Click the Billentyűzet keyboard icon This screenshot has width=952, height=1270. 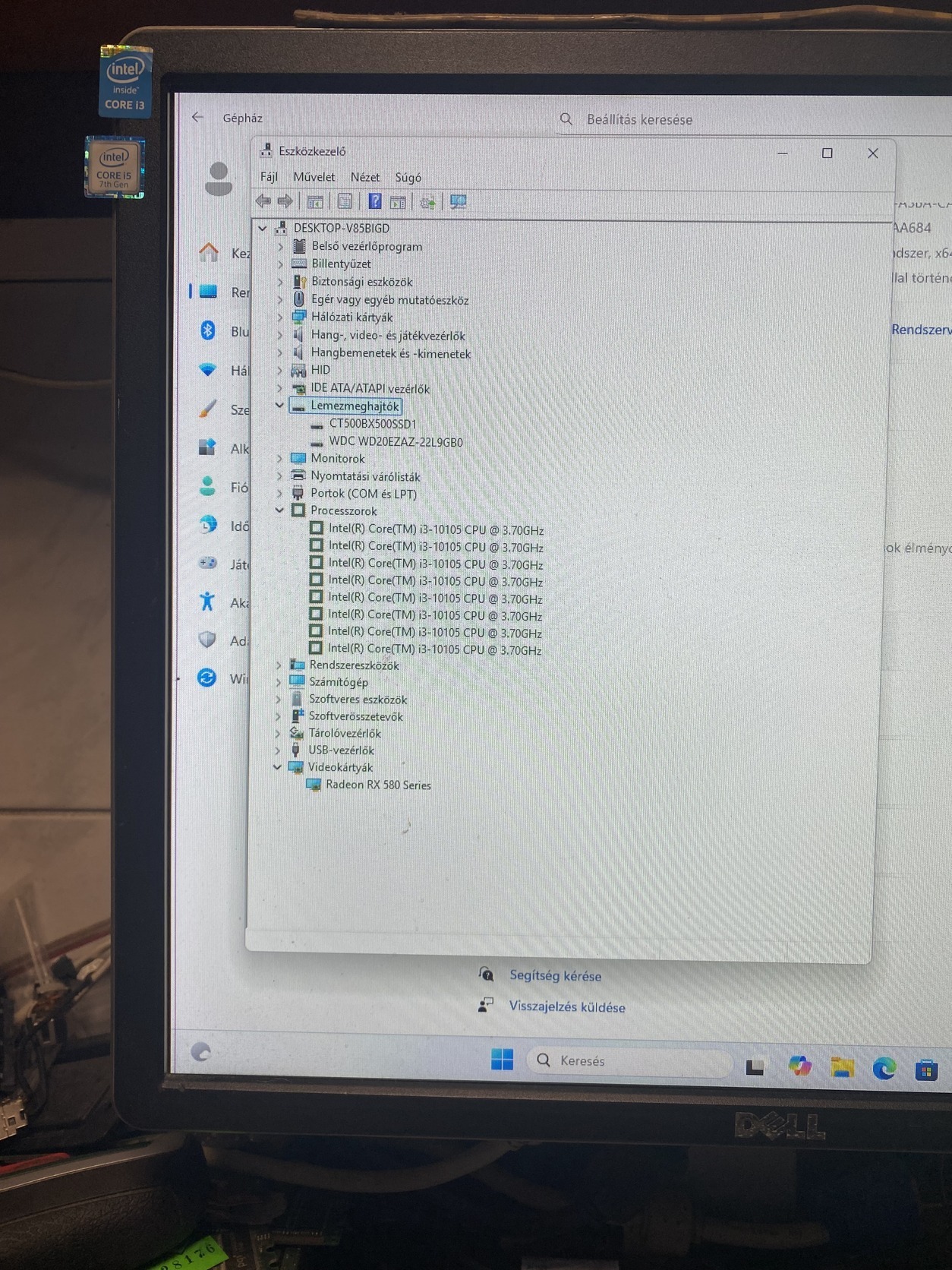299,264
